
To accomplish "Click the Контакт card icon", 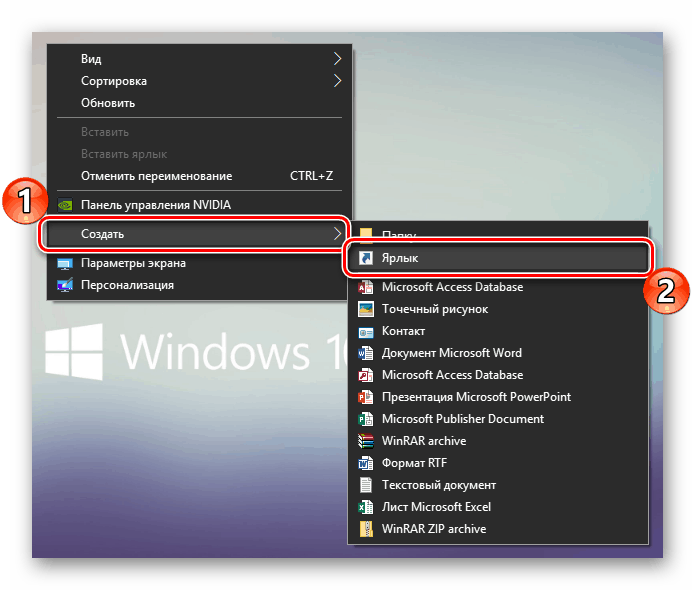I will [x=366, y=332].
